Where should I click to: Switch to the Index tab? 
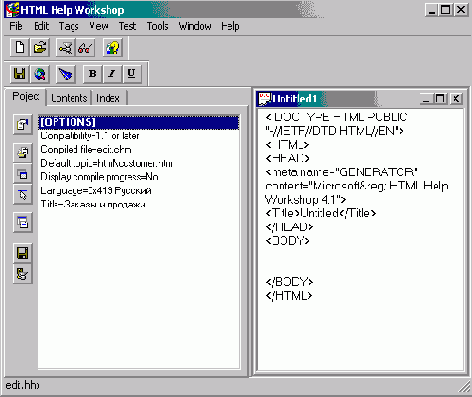108,98
